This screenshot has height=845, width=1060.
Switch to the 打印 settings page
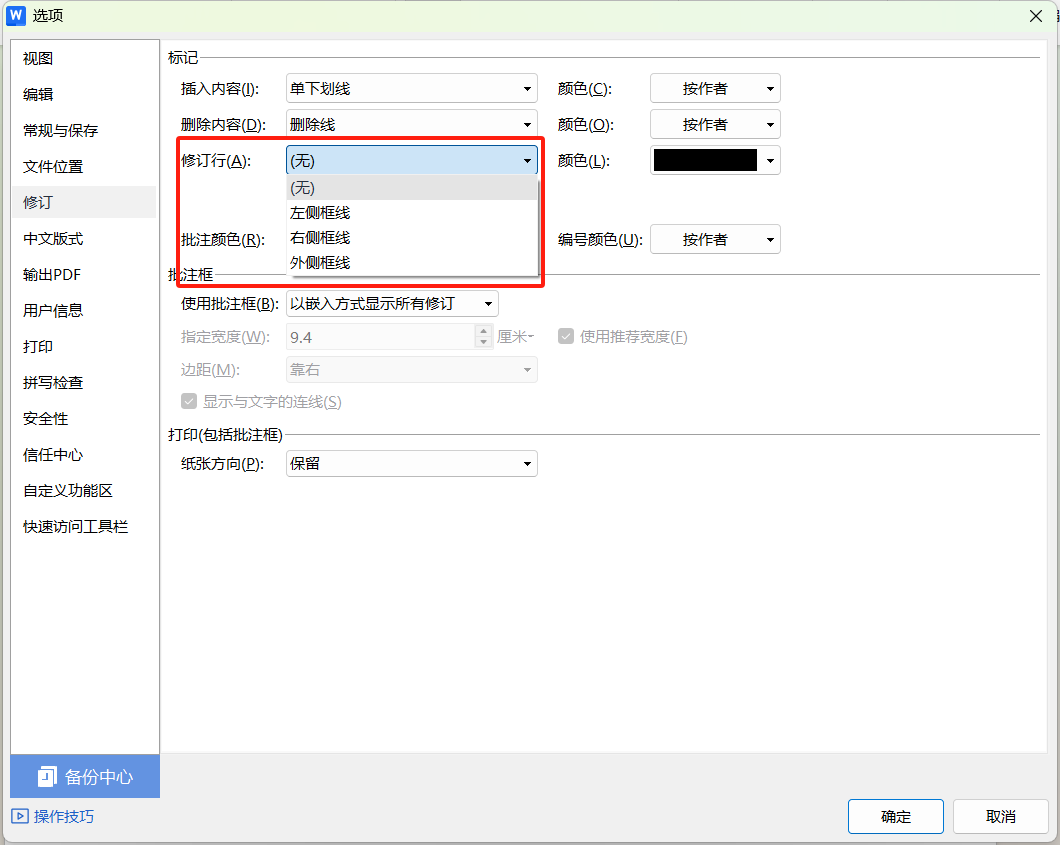tap(37, 346)
